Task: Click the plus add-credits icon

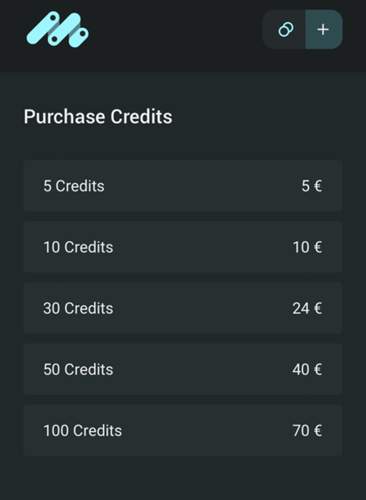Action: (x=323, y=30)
